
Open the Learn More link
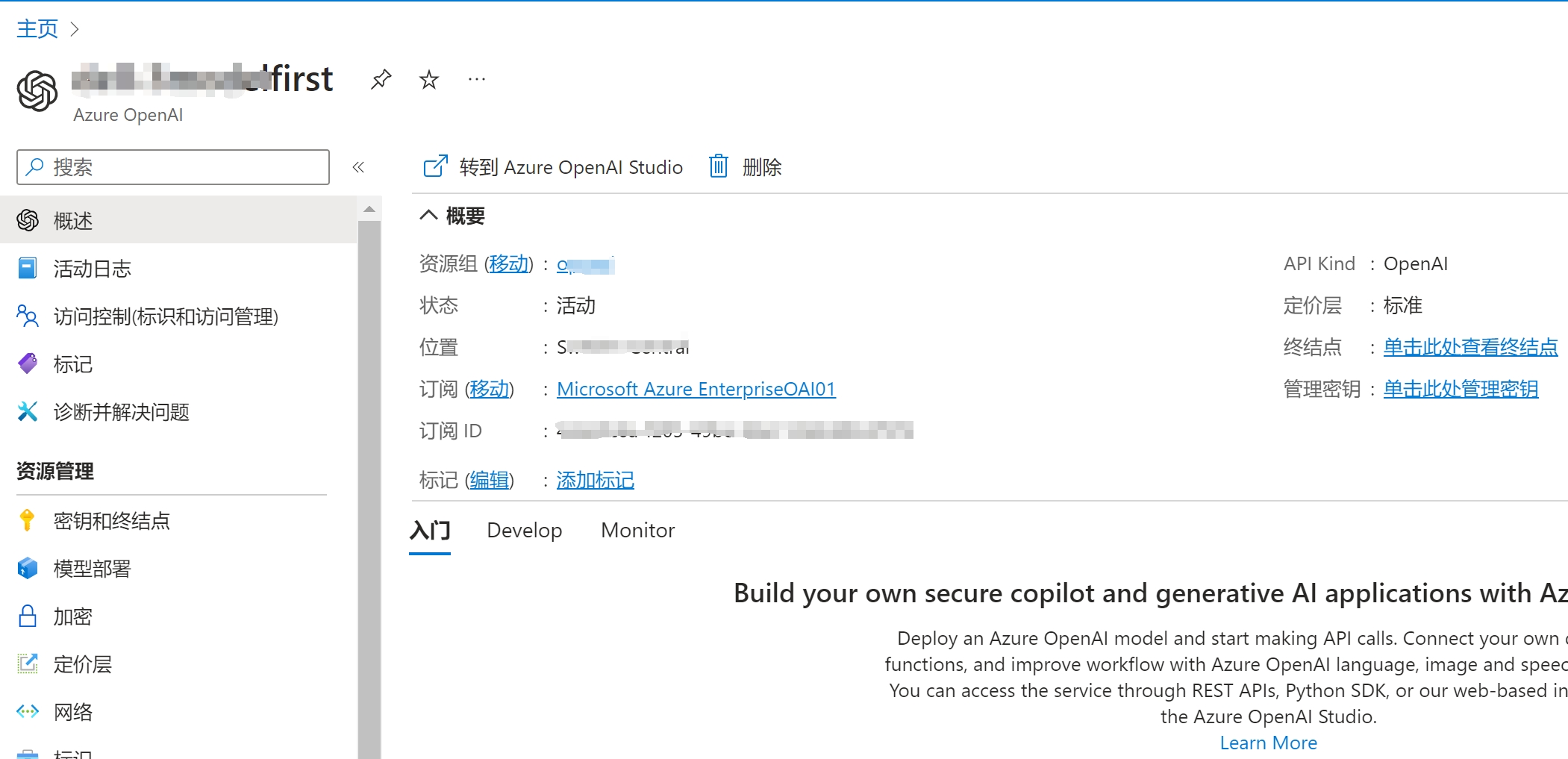tap(1269, 743)
